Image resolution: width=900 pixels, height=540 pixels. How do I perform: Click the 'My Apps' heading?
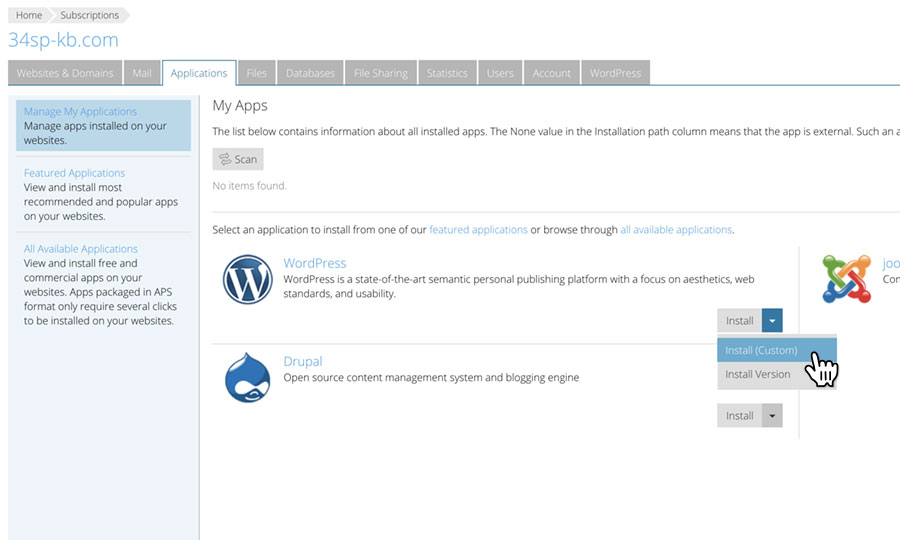(240, 106)
